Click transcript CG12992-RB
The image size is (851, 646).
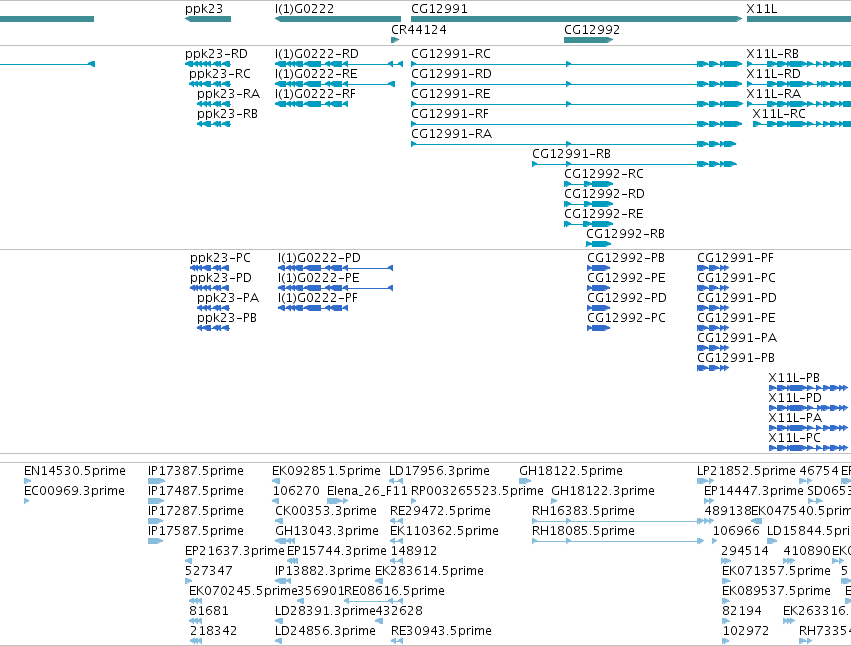pyautogui.click(x=625, y=235)
